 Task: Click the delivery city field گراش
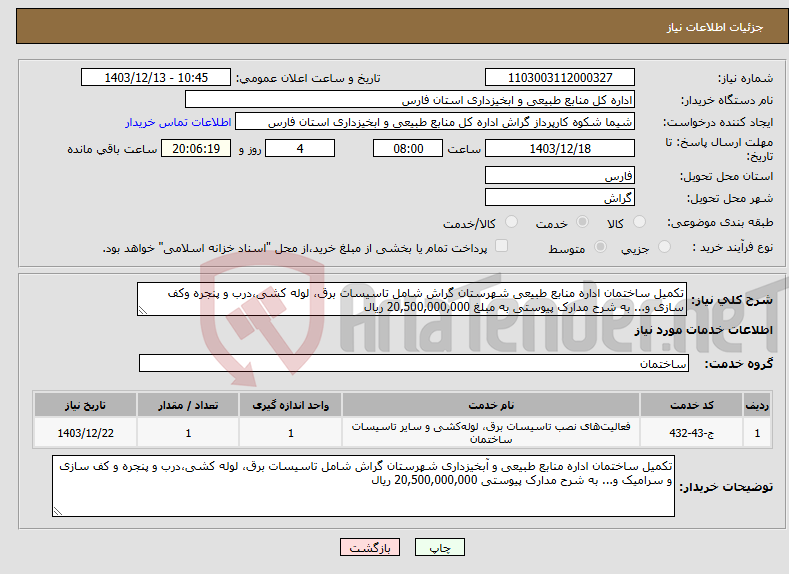pyautogui.click(x=560, y=197)
